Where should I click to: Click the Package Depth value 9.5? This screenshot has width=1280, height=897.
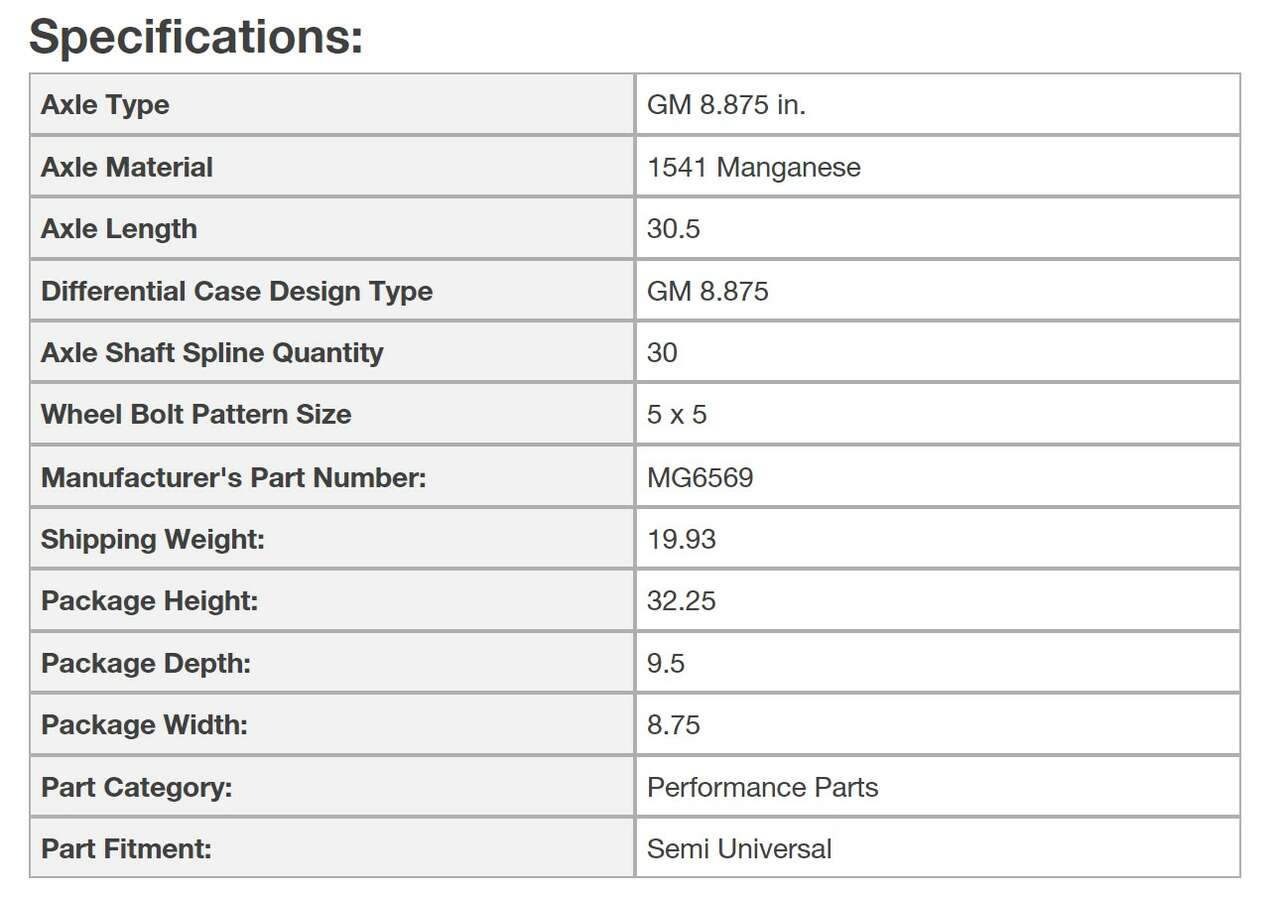coord(665,663)
